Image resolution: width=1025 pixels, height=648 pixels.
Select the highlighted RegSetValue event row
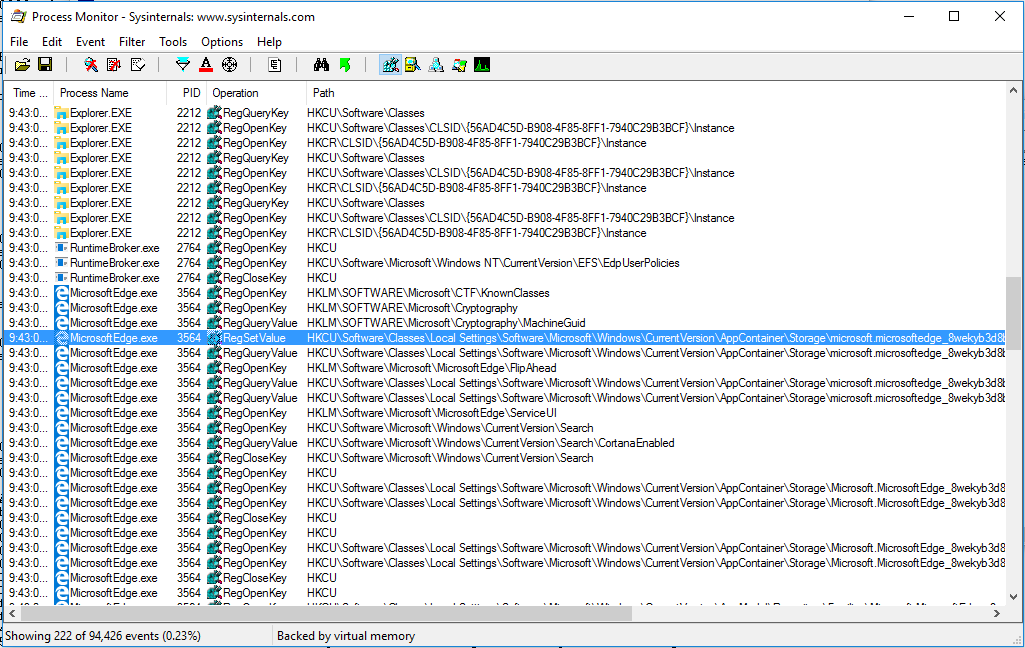click(505, 338)
